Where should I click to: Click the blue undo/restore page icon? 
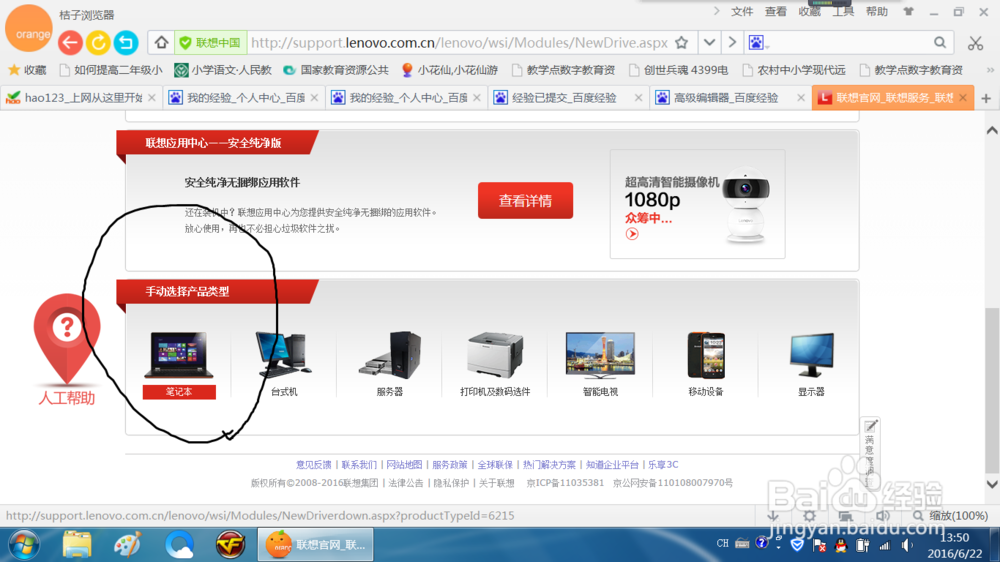pyautogui.click(x=126, y=43)
